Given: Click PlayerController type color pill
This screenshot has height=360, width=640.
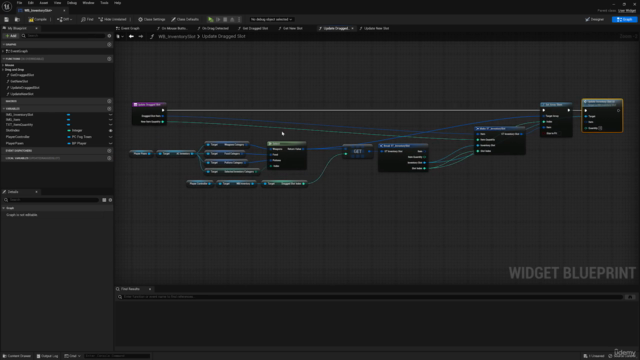Looking at the screenshot, I should tap(69, 137).
